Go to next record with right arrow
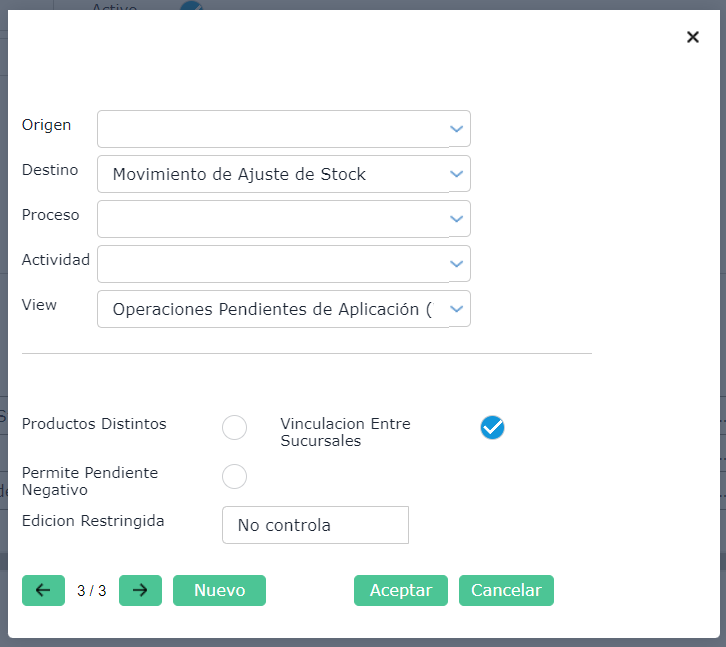This screenshot has height=647, width=726. click(140, 590)
